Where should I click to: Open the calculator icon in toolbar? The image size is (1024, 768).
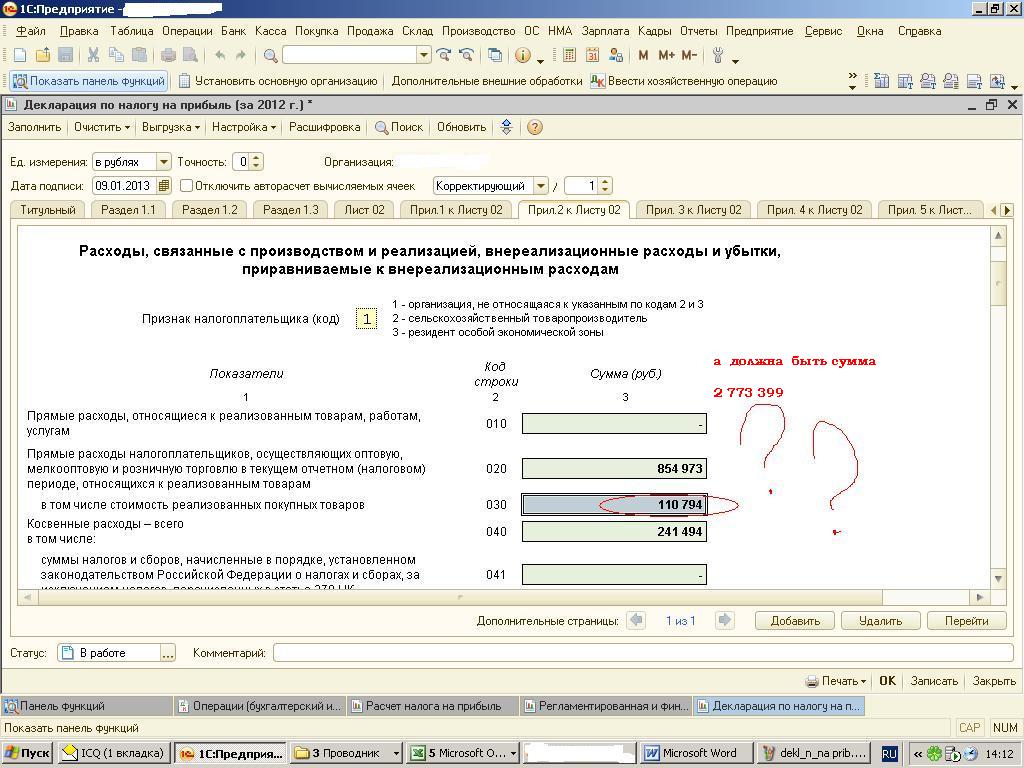[x=569, y=55]
